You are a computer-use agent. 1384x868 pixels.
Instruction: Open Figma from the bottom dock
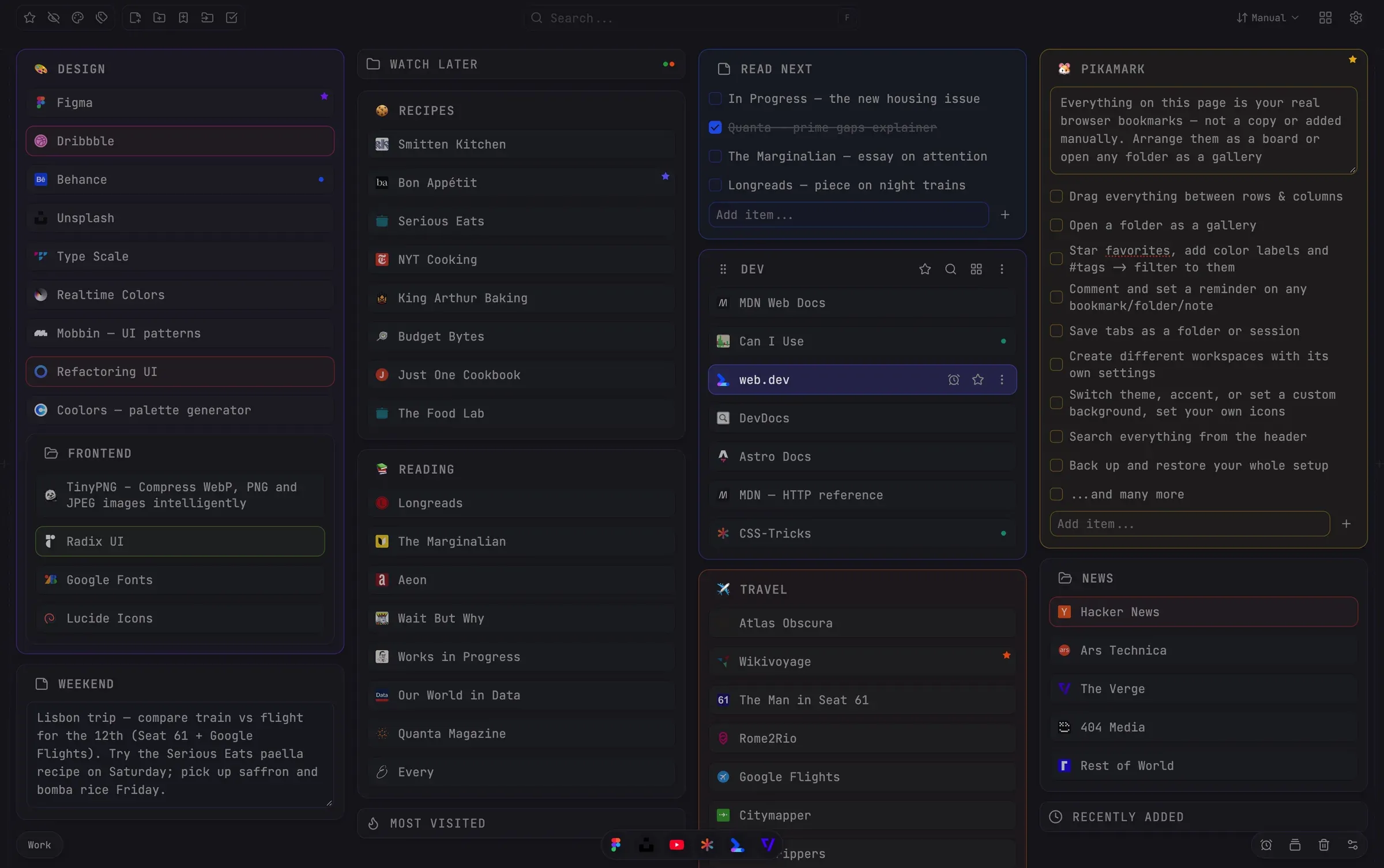pos(616,845)
